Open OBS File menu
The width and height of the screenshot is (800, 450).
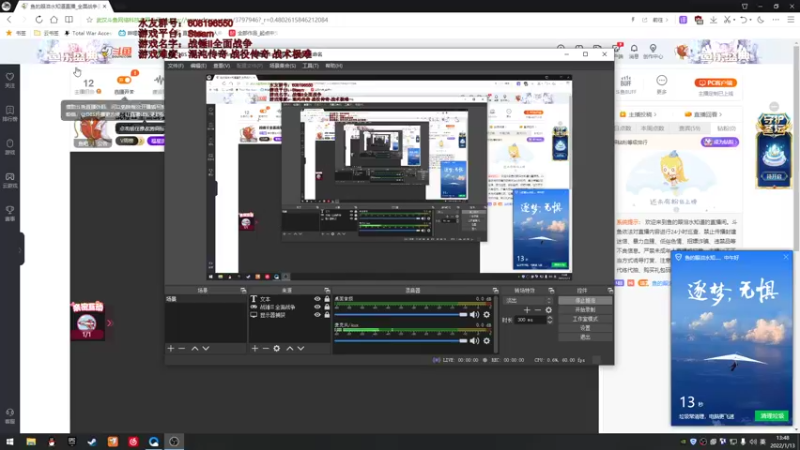click(176, 66)
